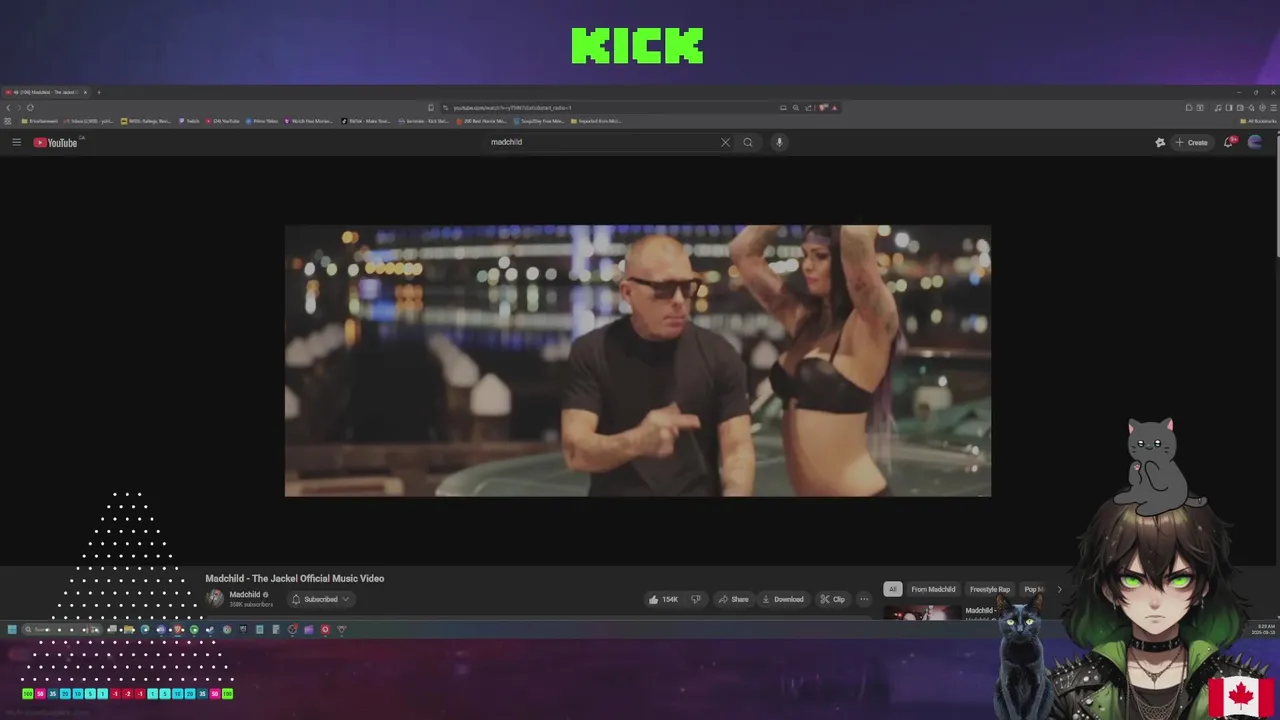Click the YouTube logo home link

click(55, 142)
